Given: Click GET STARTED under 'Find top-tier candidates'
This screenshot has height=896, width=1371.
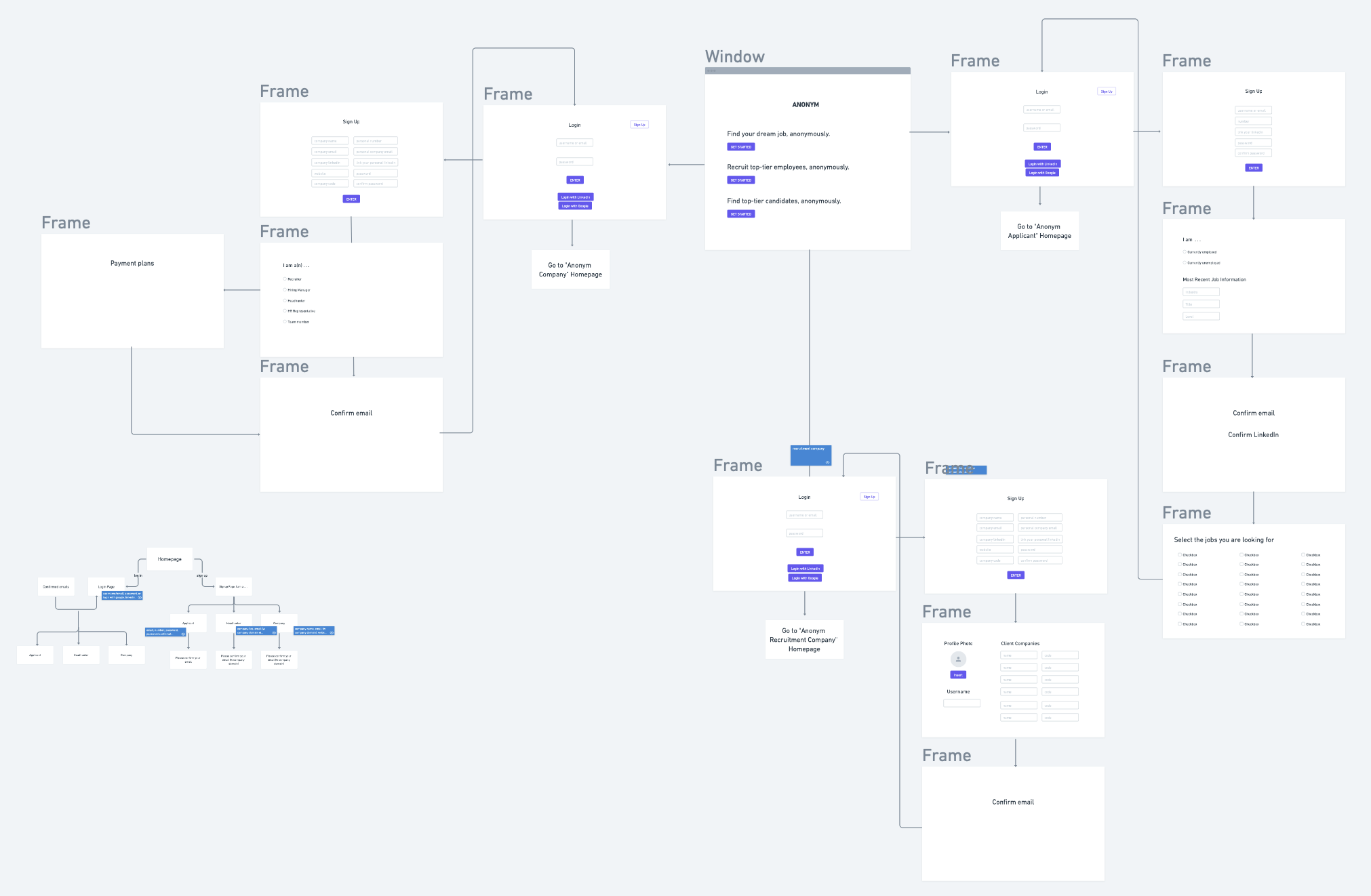Looking at the screenshot, I should tap(740, 214).
